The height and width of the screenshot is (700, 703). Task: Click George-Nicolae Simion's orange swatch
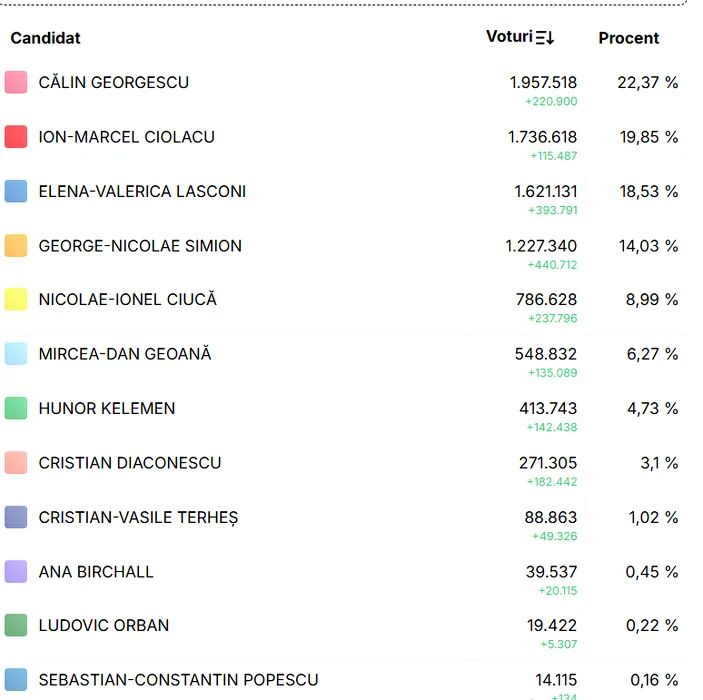click(16, 246)
